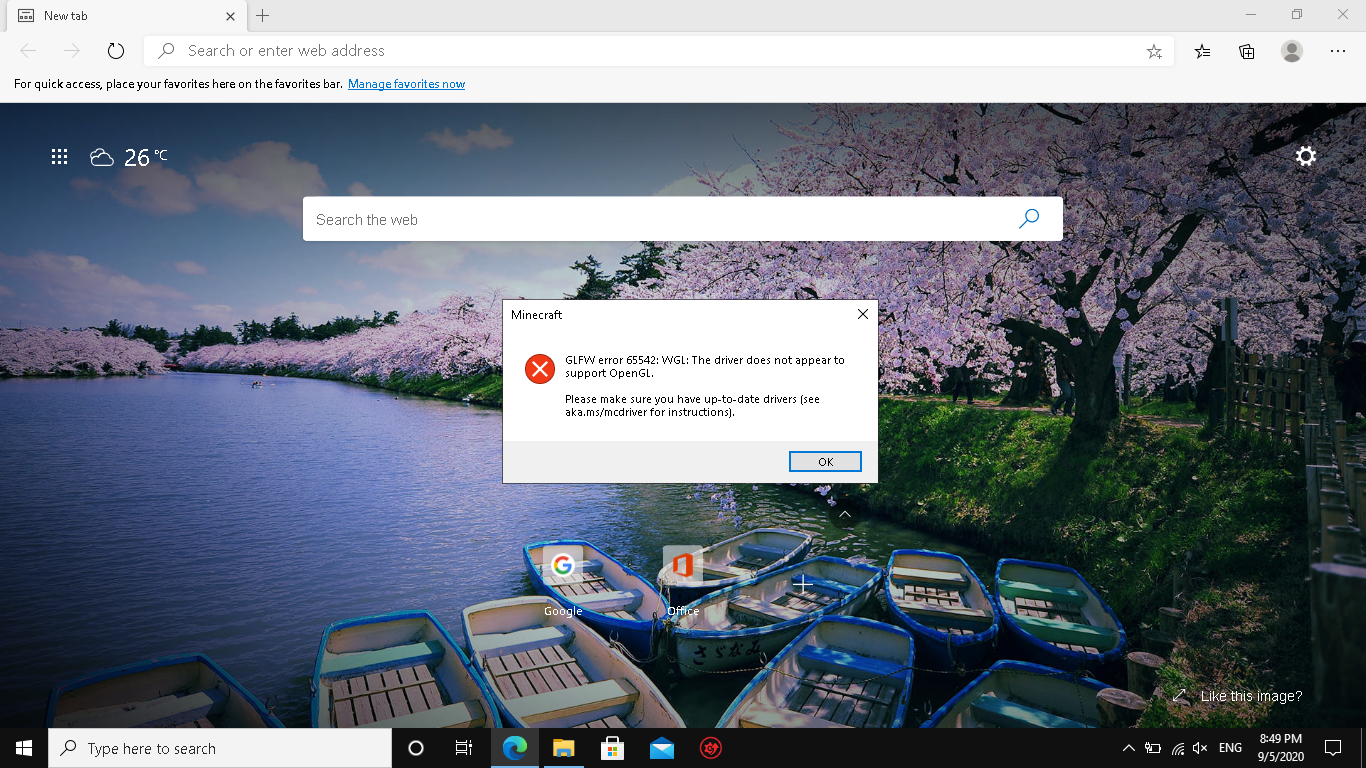The width and height of the screenshot is (1366, 768).
Task: Open the apps grid launcher
Action: click(59, 156)
